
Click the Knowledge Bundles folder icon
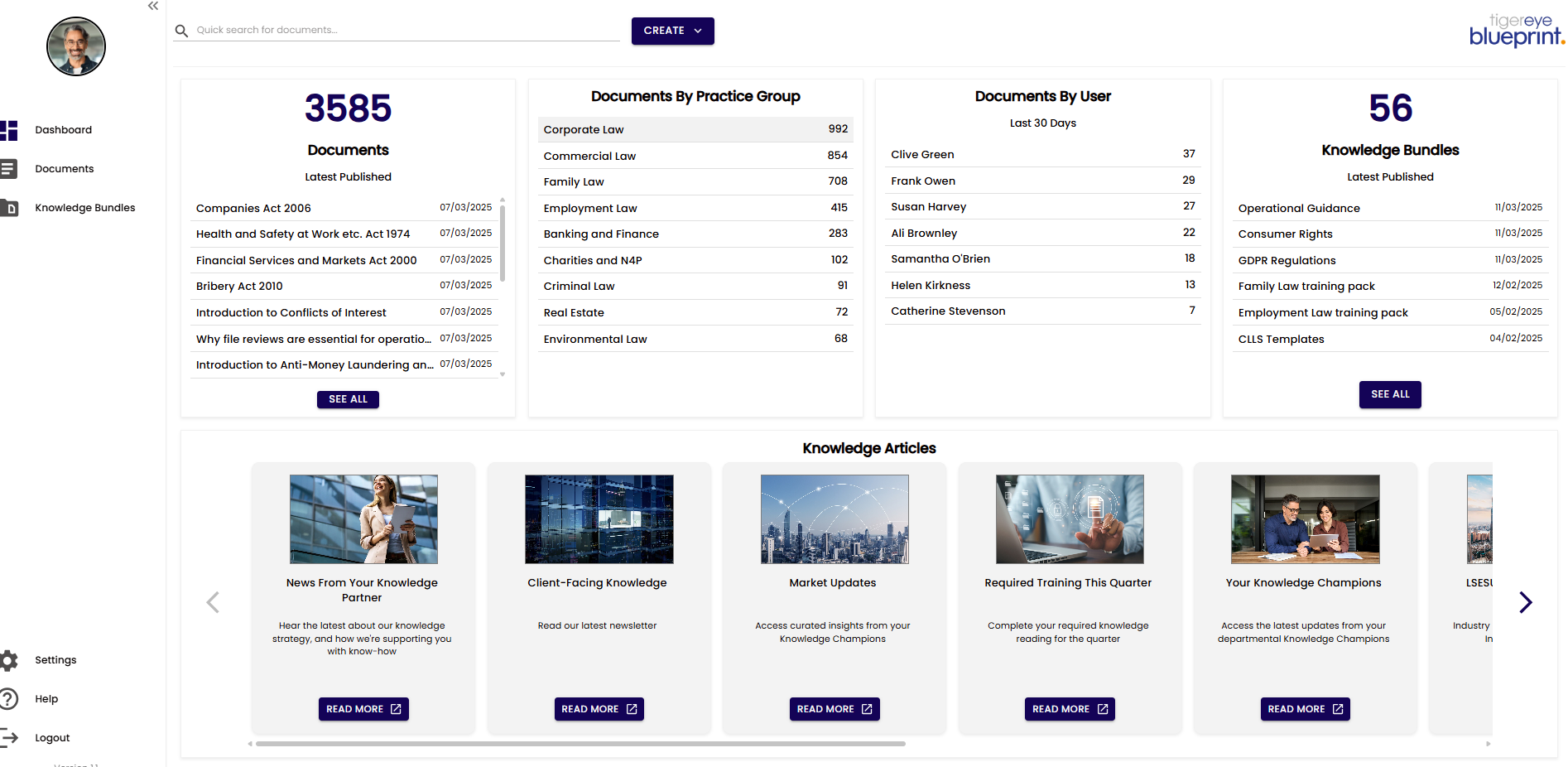pos(9,208)
